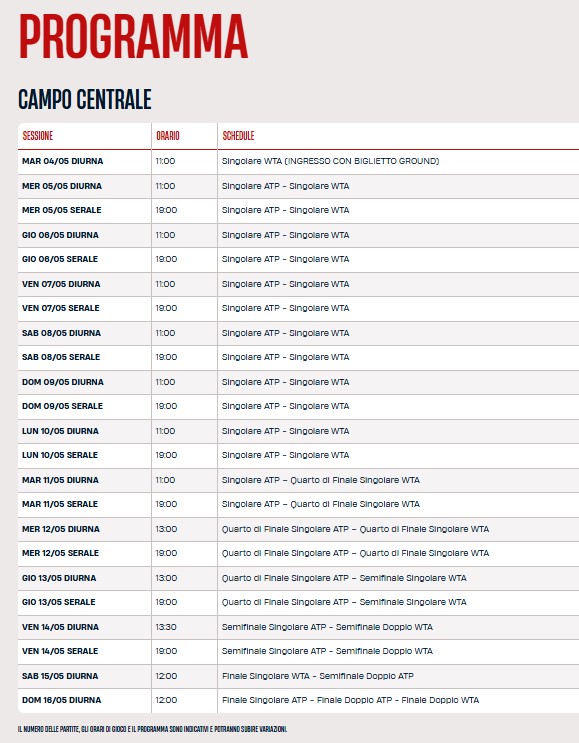The height and width of the screenshot is (743, 579).
Task: Click the GIO 13/05 SERALE session
Action: (59, 602)
